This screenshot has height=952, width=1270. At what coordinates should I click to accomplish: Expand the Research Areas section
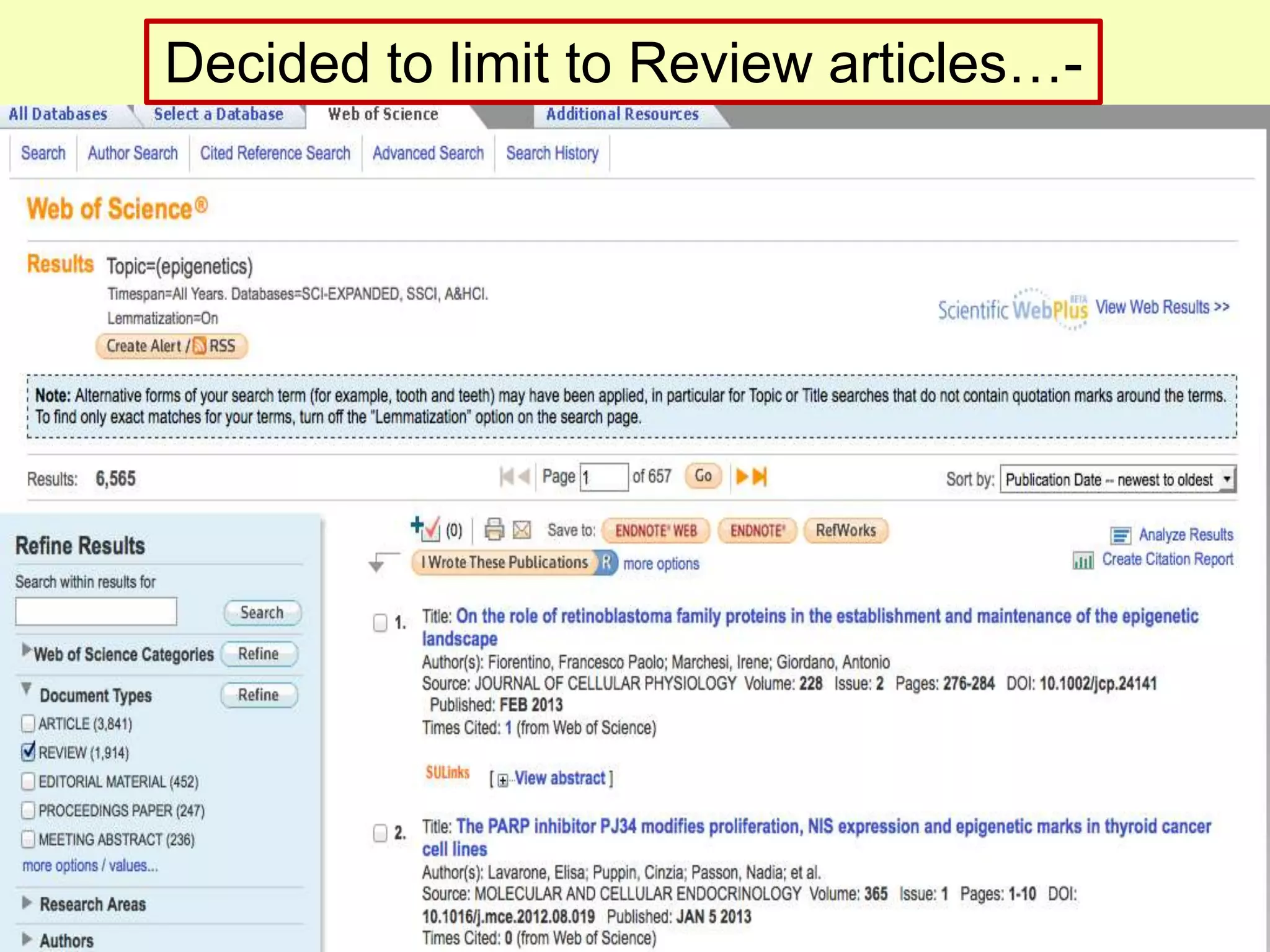27,902
